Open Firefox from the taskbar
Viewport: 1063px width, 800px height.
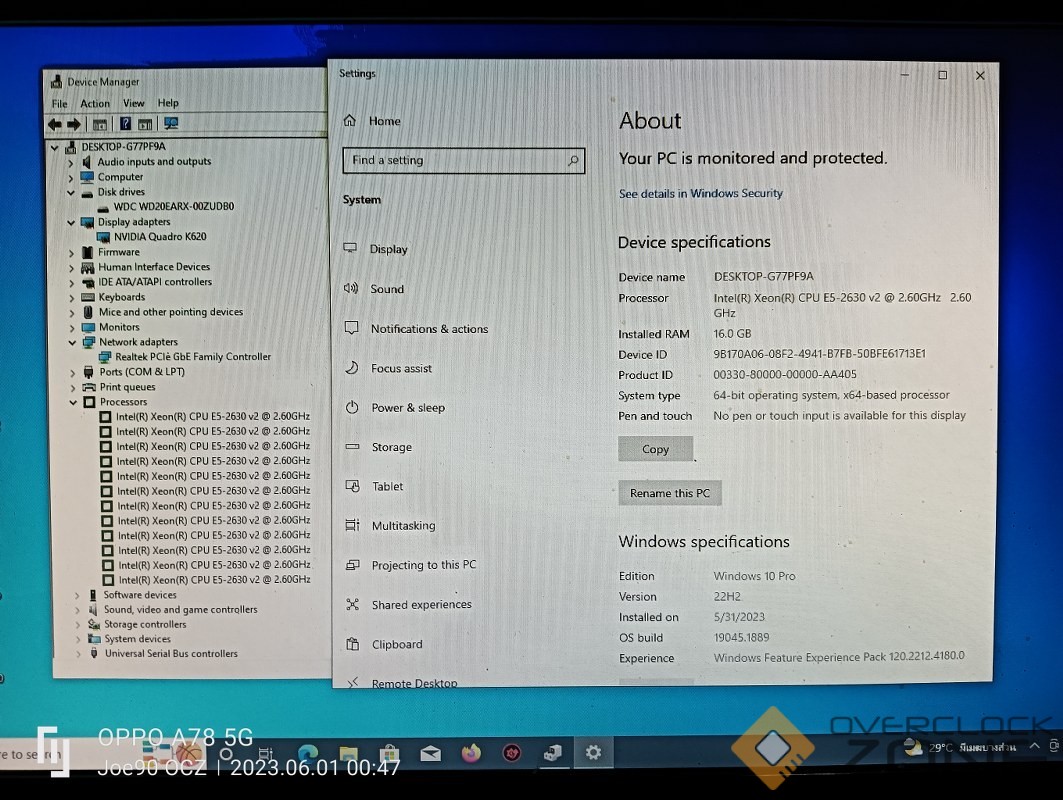[471, 753]
